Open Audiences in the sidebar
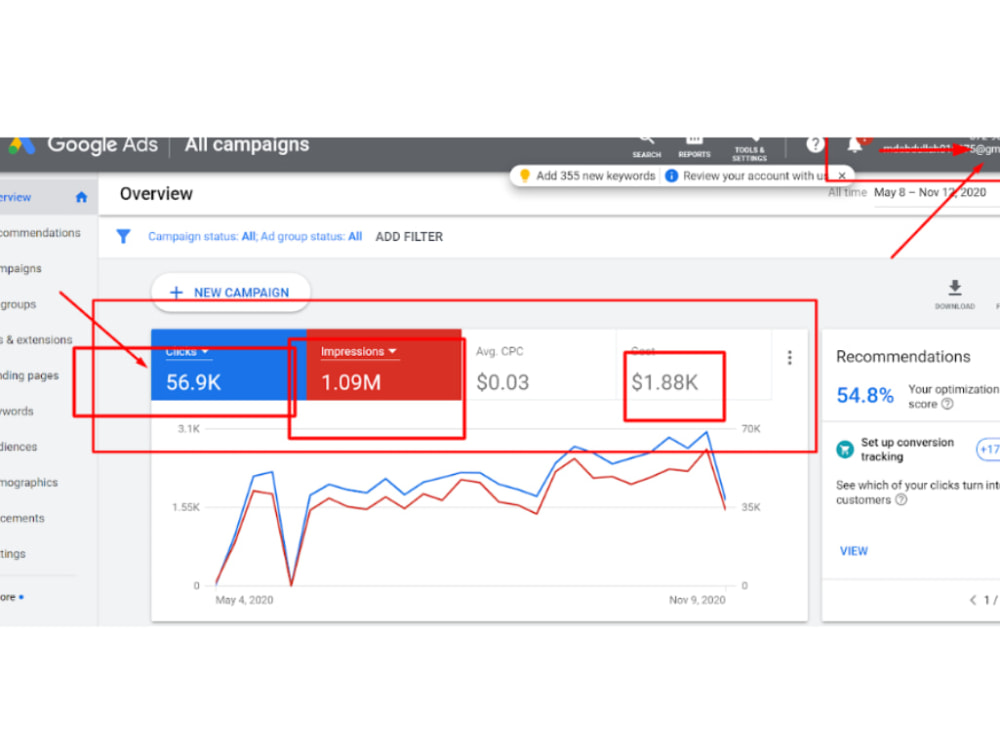Screen dimensions: 1000x750 coord(18,447)
